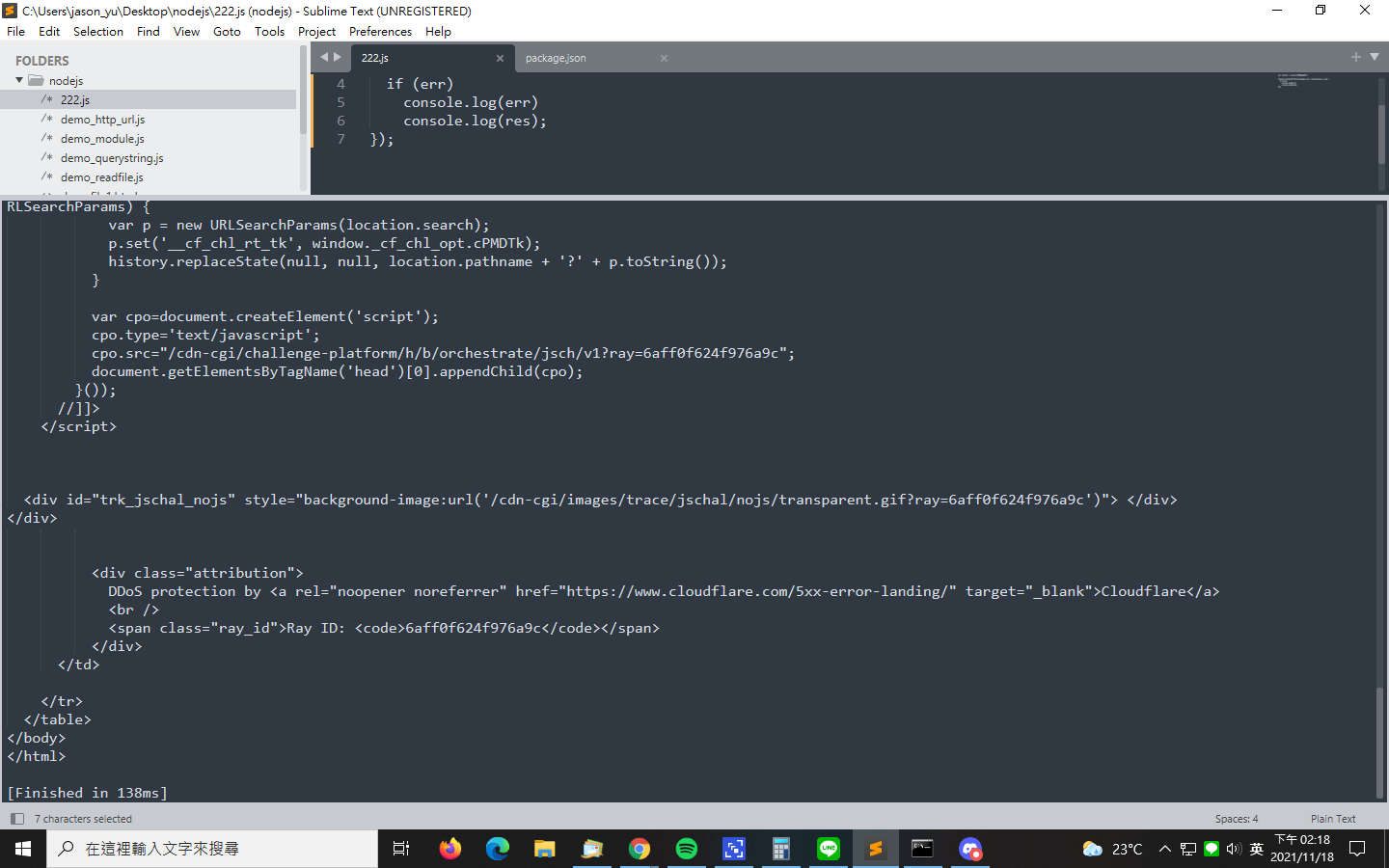Launch Spotify from the taskbar

click(x=686, y=849)
